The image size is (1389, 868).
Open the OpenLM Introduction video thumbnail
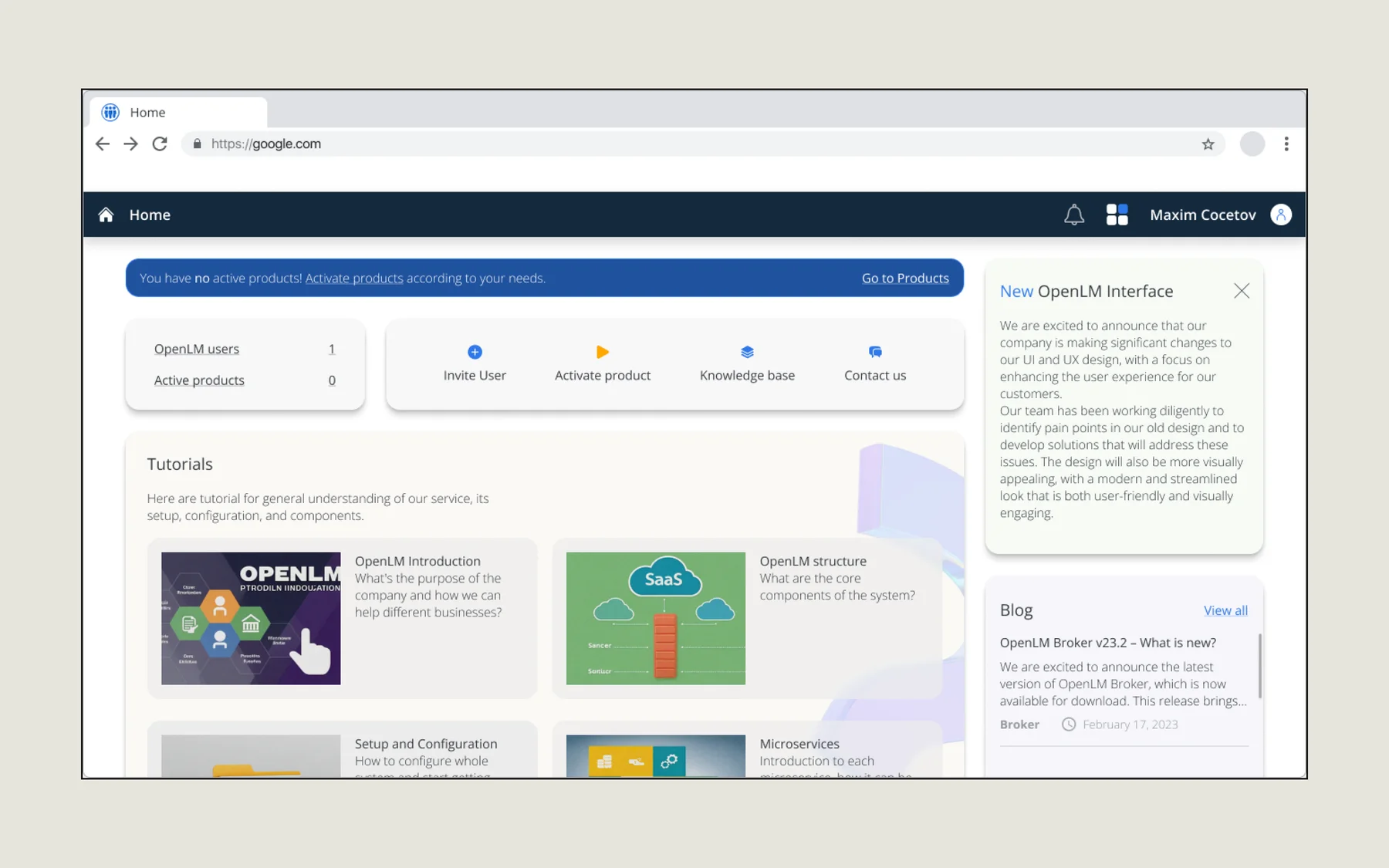(x=251, y=618)
